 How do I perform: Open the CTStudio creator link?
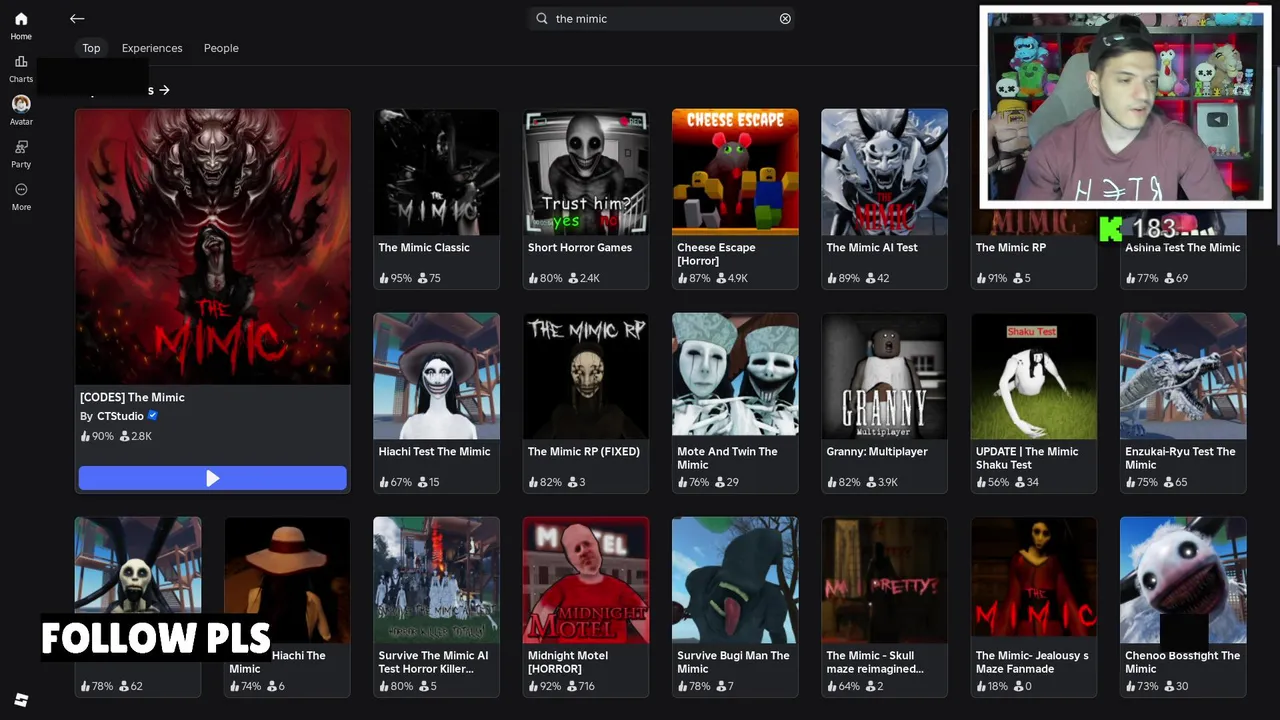pos(120,416)
